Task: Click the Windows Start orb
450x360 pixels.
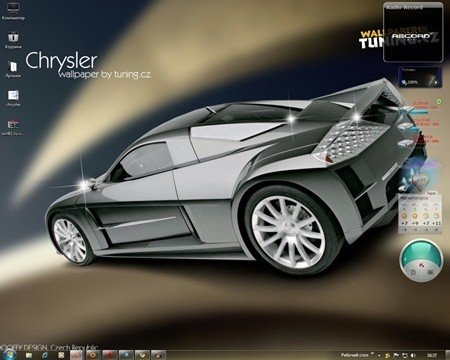Action: click(x=10, y=354)
